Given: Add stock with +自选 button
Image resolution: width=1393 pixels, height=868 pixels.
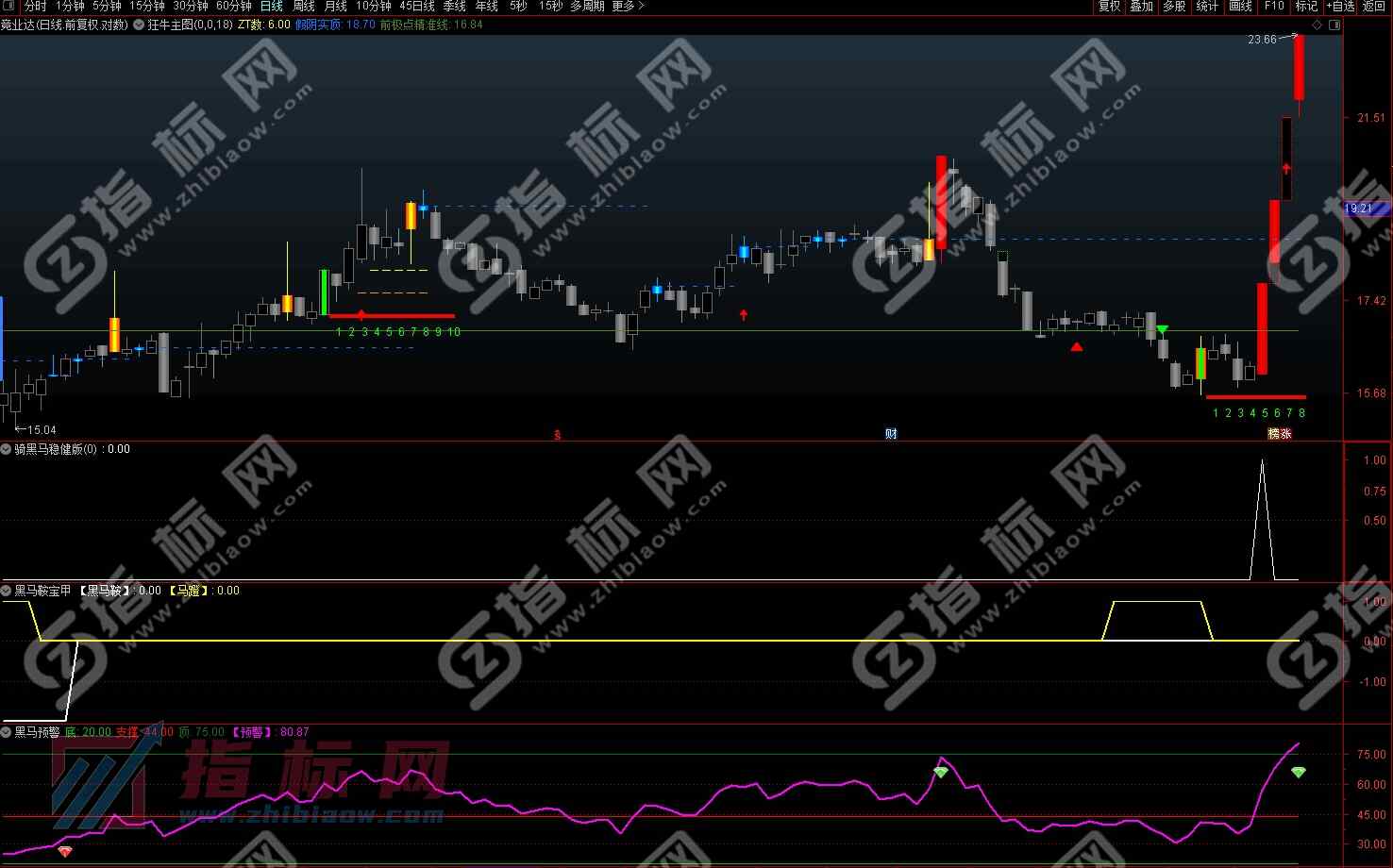Looking at the screenshot, I should tap(1340, 7).
